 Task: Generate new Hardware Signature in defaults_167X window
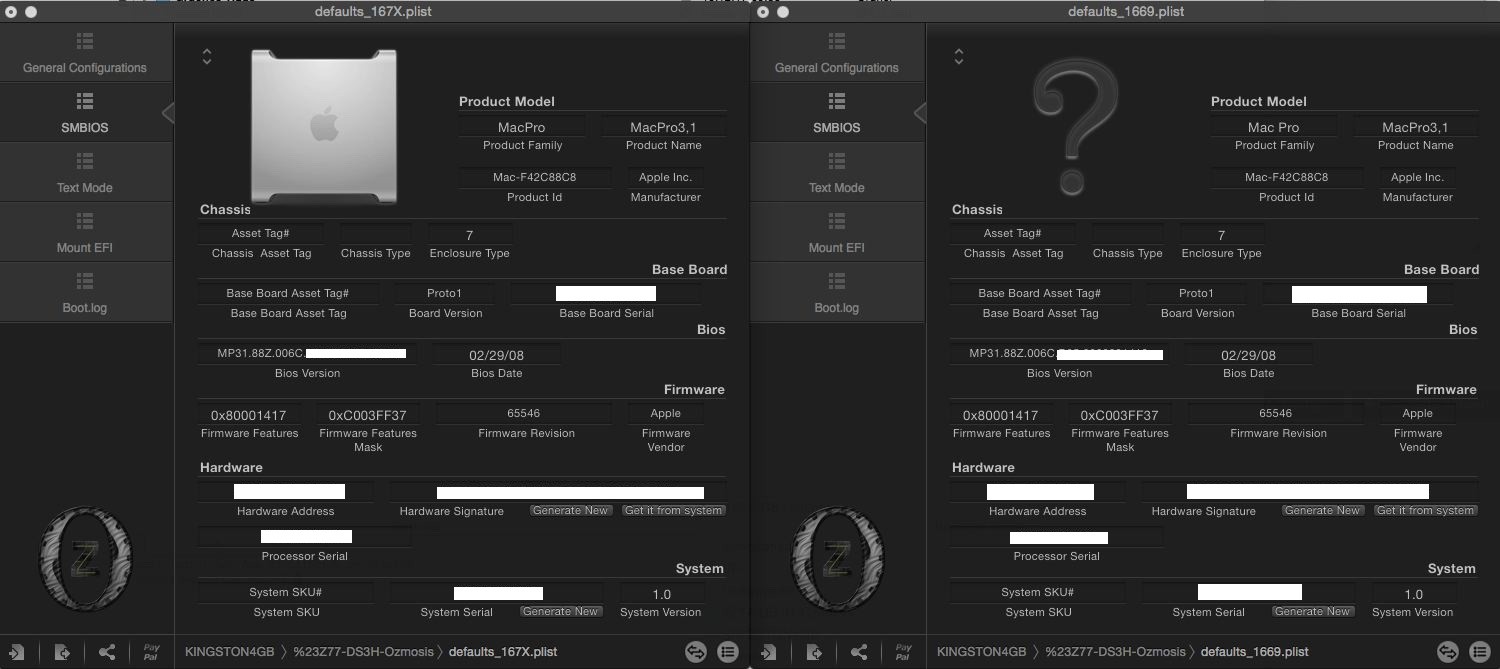(x=570, y=510)
